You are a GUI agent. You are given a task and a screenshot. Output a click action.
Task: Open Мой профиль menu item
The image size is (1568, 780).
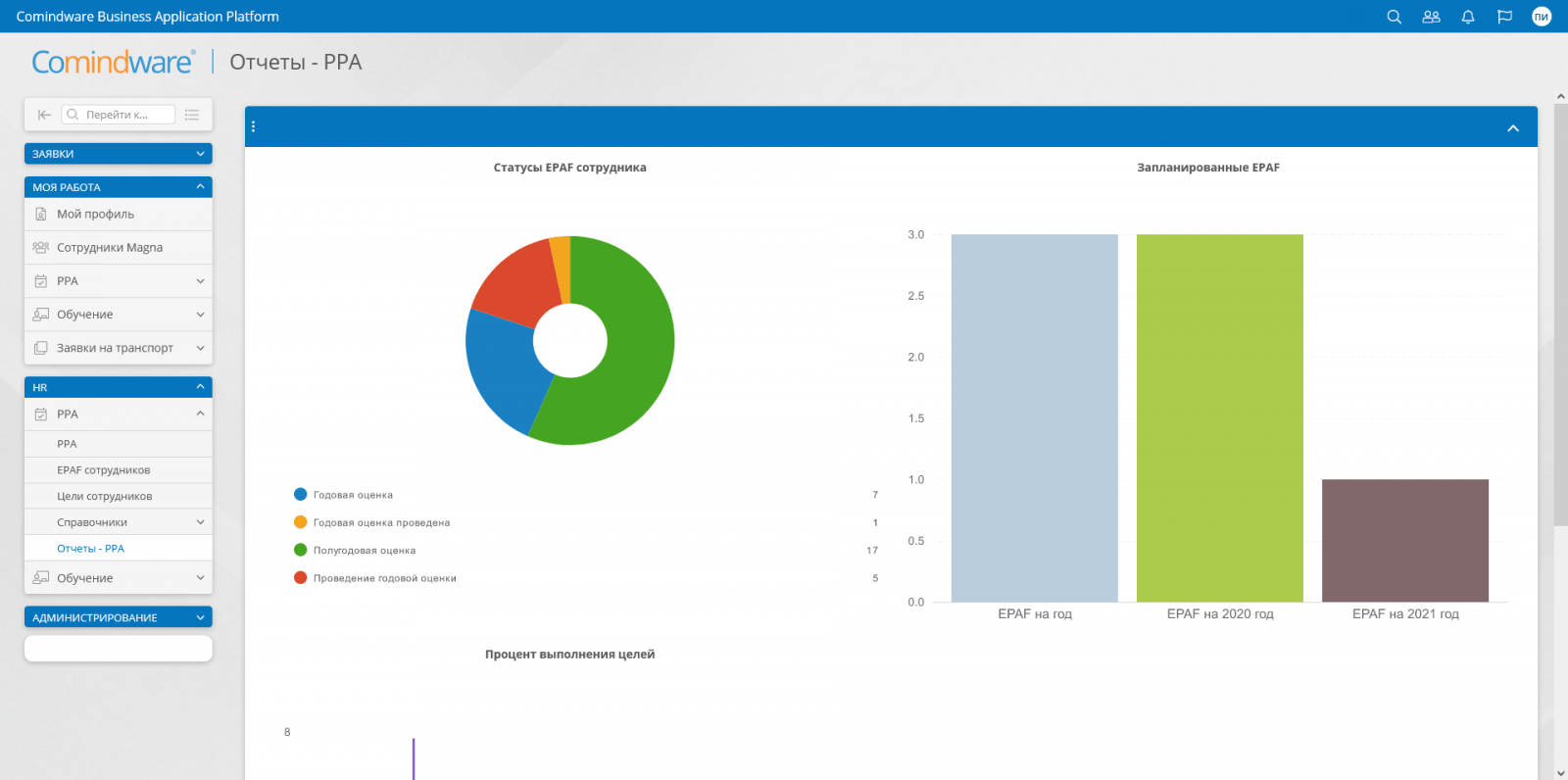click(x=95, y=214)
